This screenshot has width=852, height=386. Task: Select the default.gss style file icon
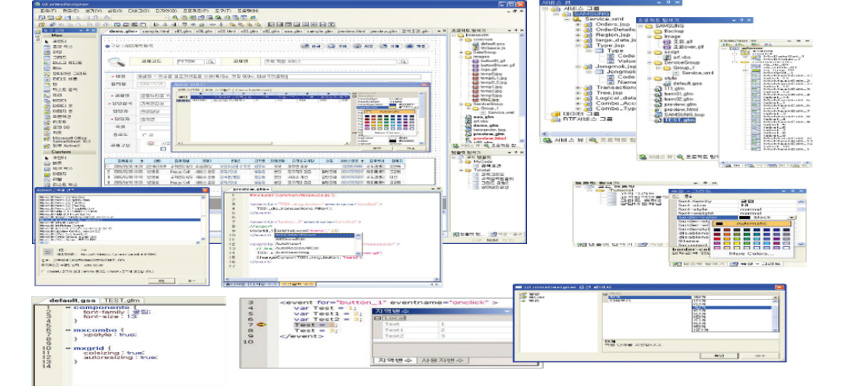pyautogui.click(x=667, y=83)
